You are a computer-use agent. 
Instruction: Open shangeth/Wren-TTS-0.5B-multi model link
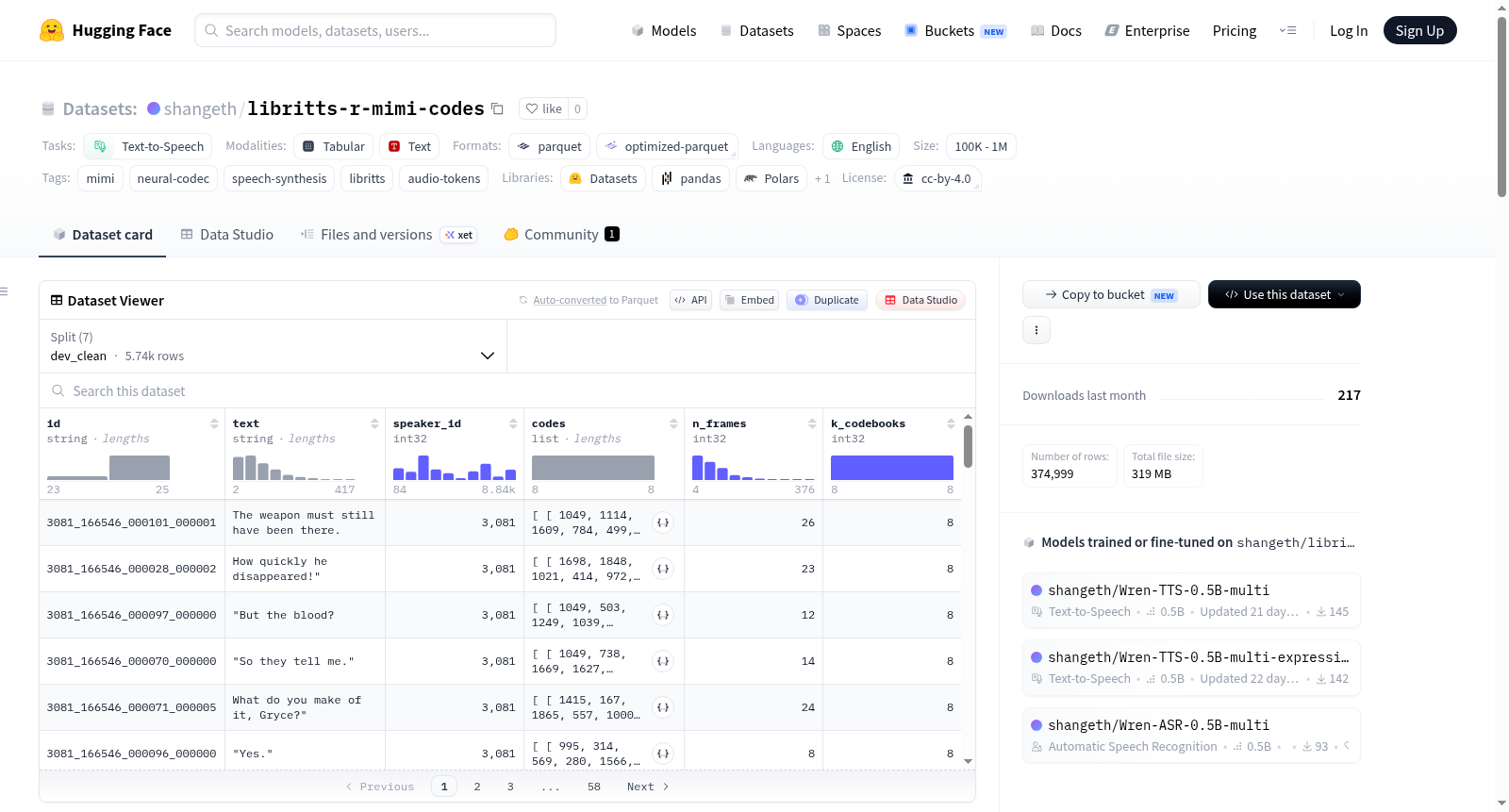1158,590
